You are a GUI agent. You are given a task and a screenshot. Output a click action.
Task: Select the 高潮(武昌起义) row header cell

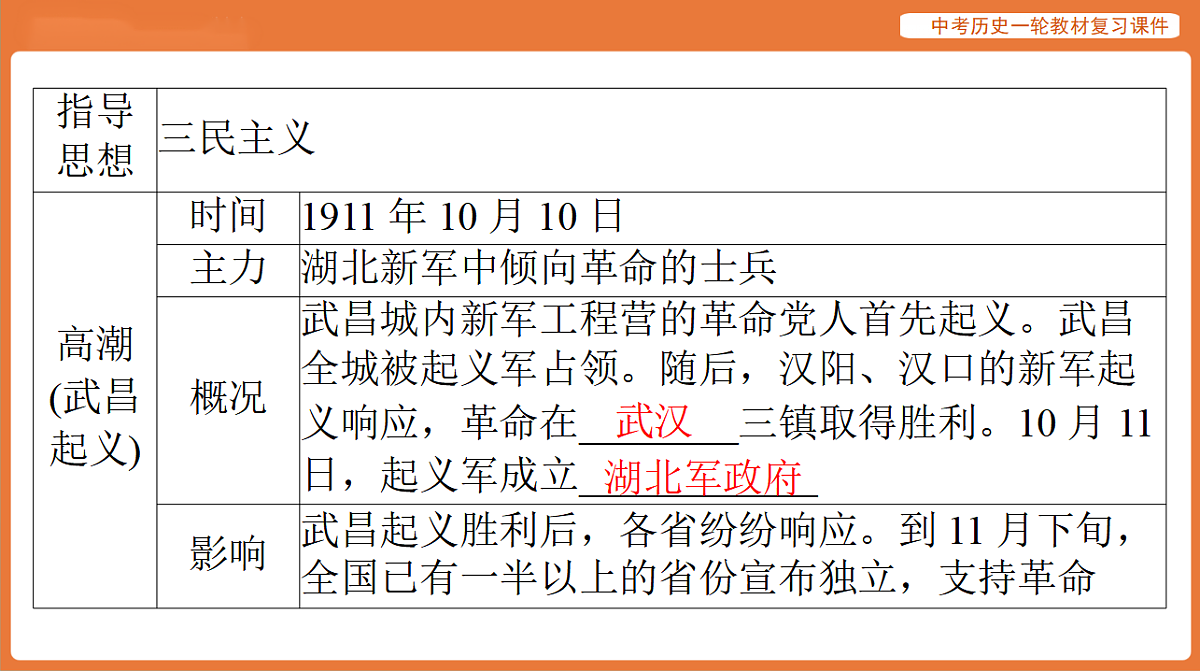[x=95, y=400]
